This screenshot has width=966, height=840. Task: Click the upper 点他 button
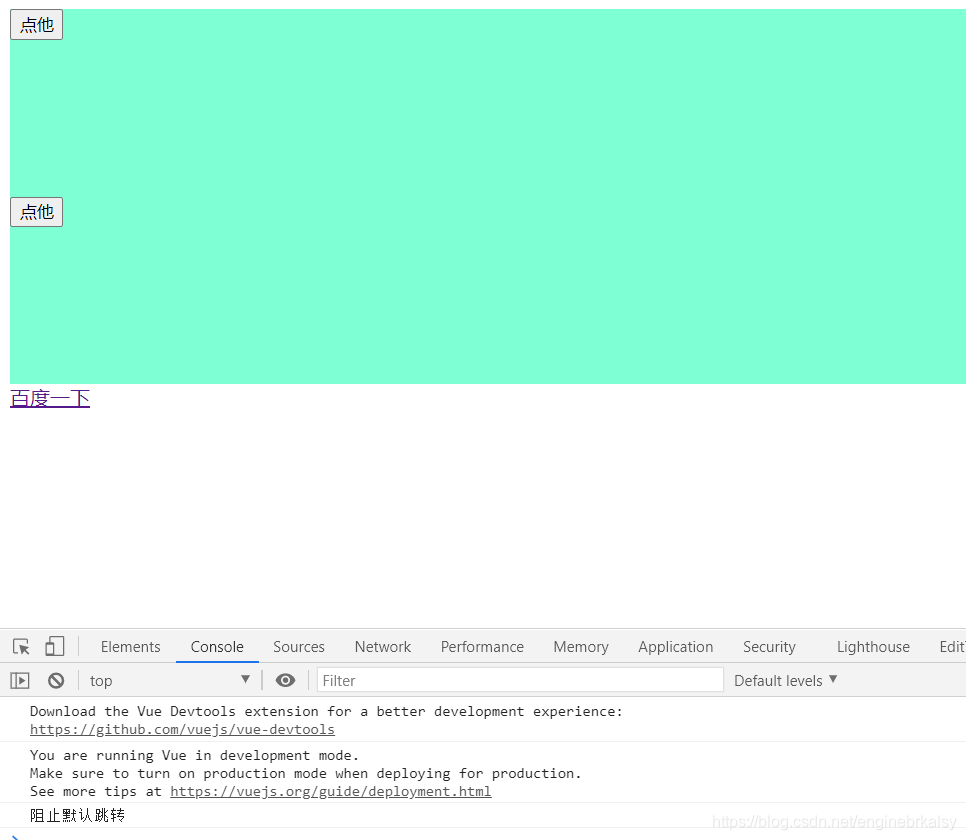[36, 25]
